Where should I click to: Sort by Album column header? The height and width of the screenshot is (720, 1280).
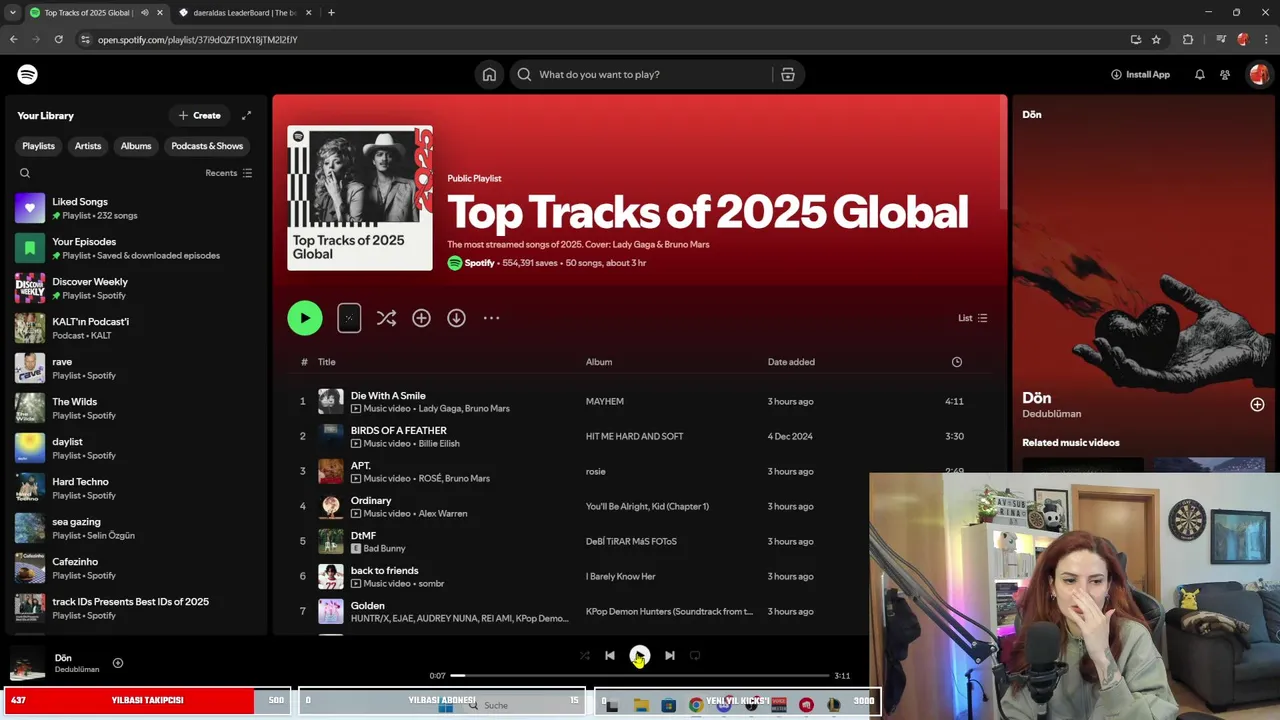599,362
